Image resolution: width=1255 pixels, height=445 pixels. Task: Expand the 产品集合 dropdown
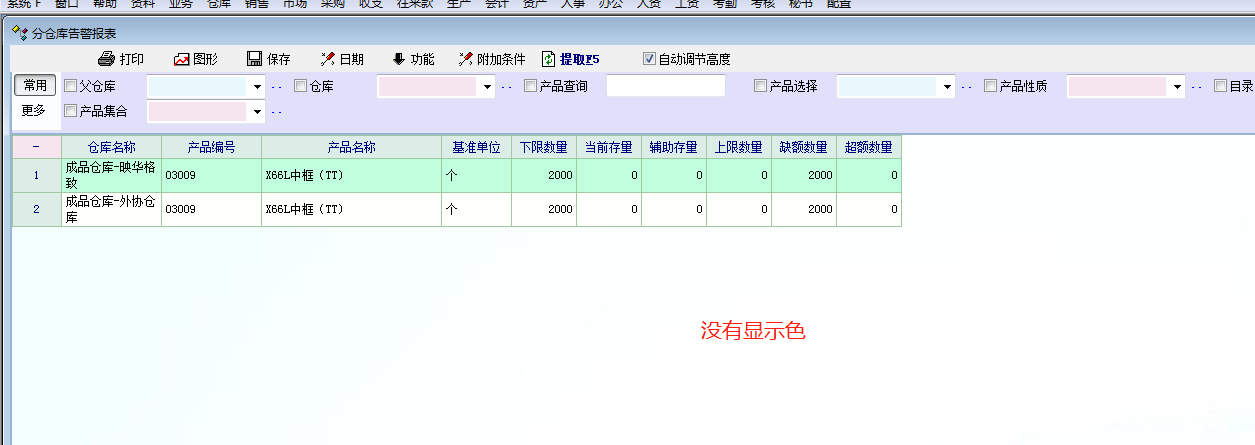257,111
